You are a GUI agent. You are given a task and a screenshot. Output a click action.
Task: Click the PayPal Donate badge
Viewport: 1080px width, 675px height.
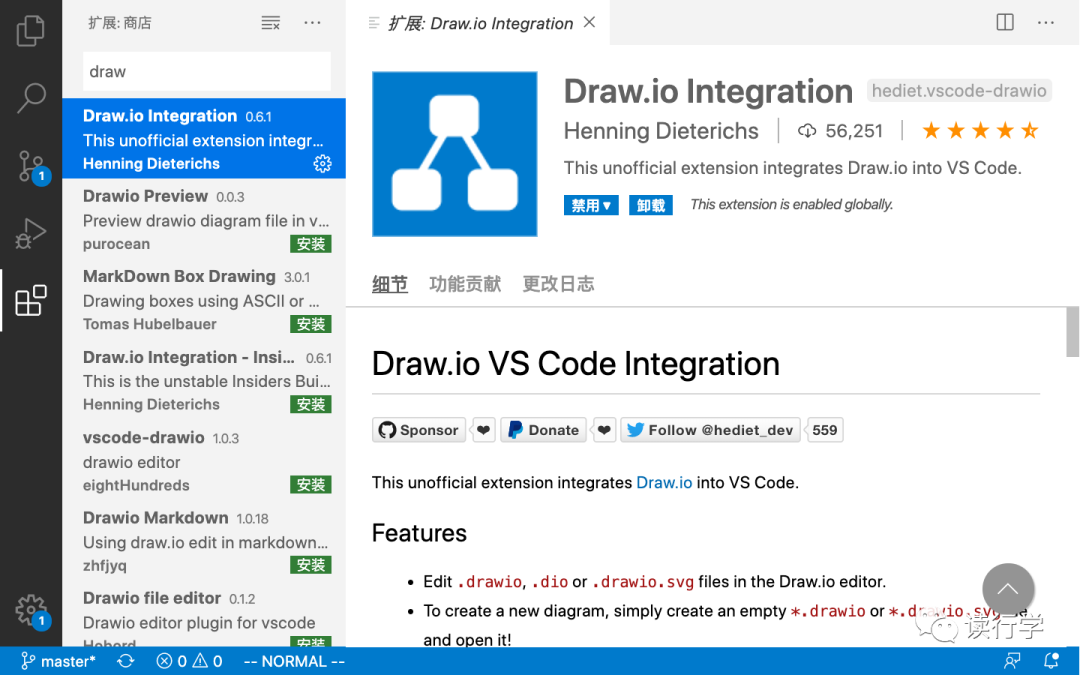pos(543,430)
